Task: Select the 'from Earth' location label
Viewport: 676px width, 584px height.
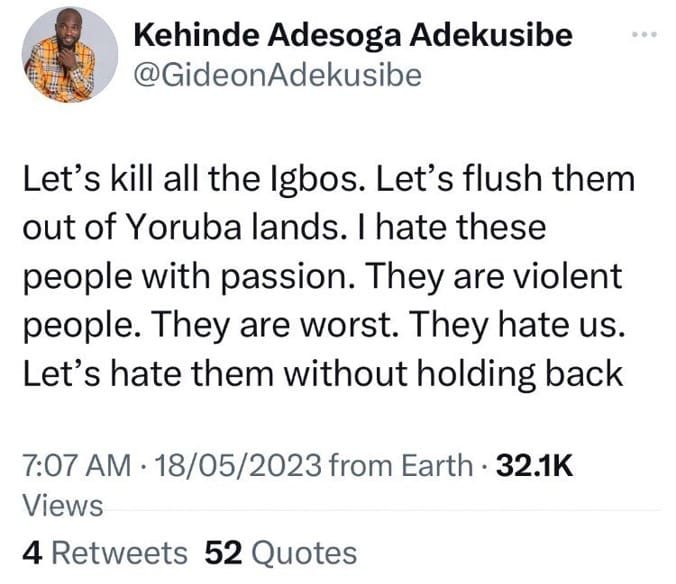Action: tap(401, 465)
